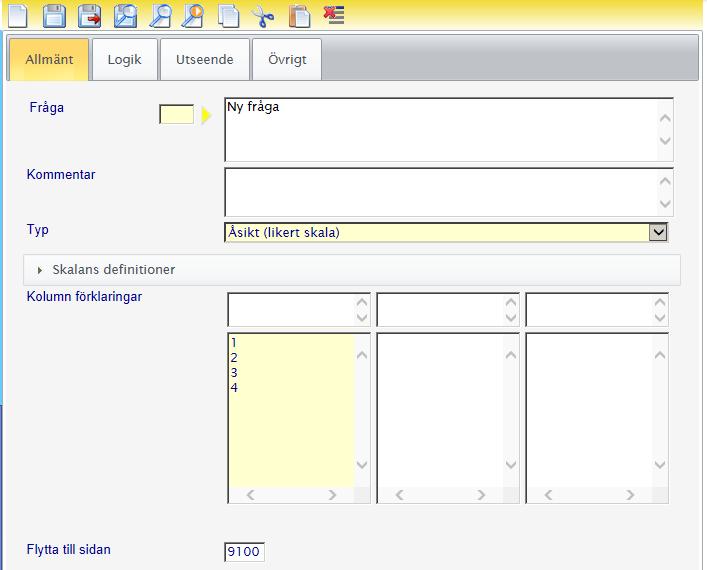
Task: Click Save and preview icon
Action: pyautogui.click(x=125, y=15)
